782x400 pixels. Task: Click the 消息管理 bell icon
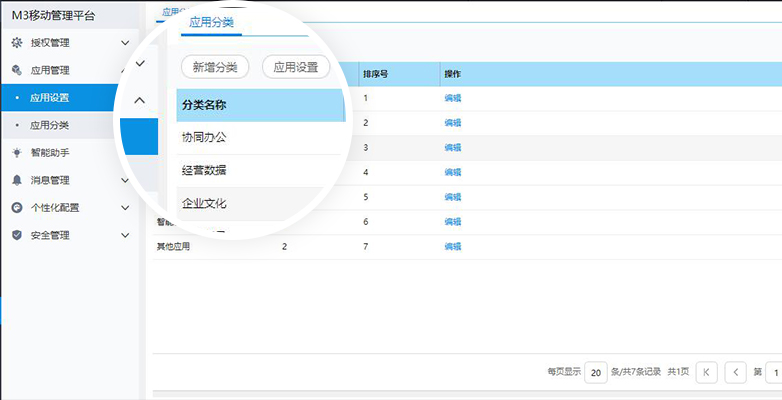17,180
